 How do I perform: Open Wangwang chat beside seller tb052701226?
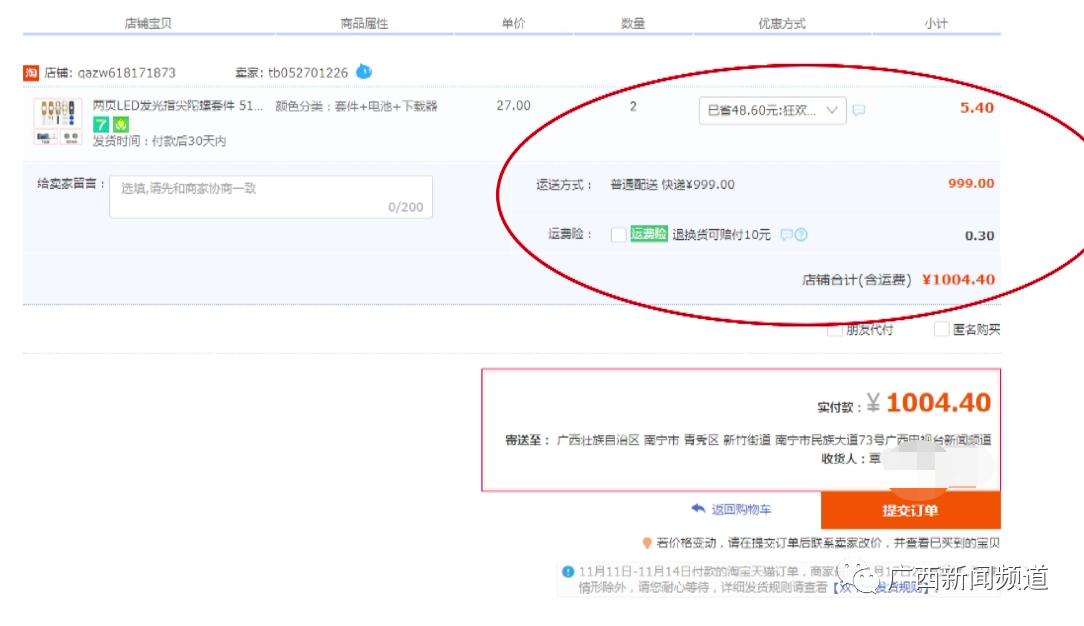click(x=362, y=72)
